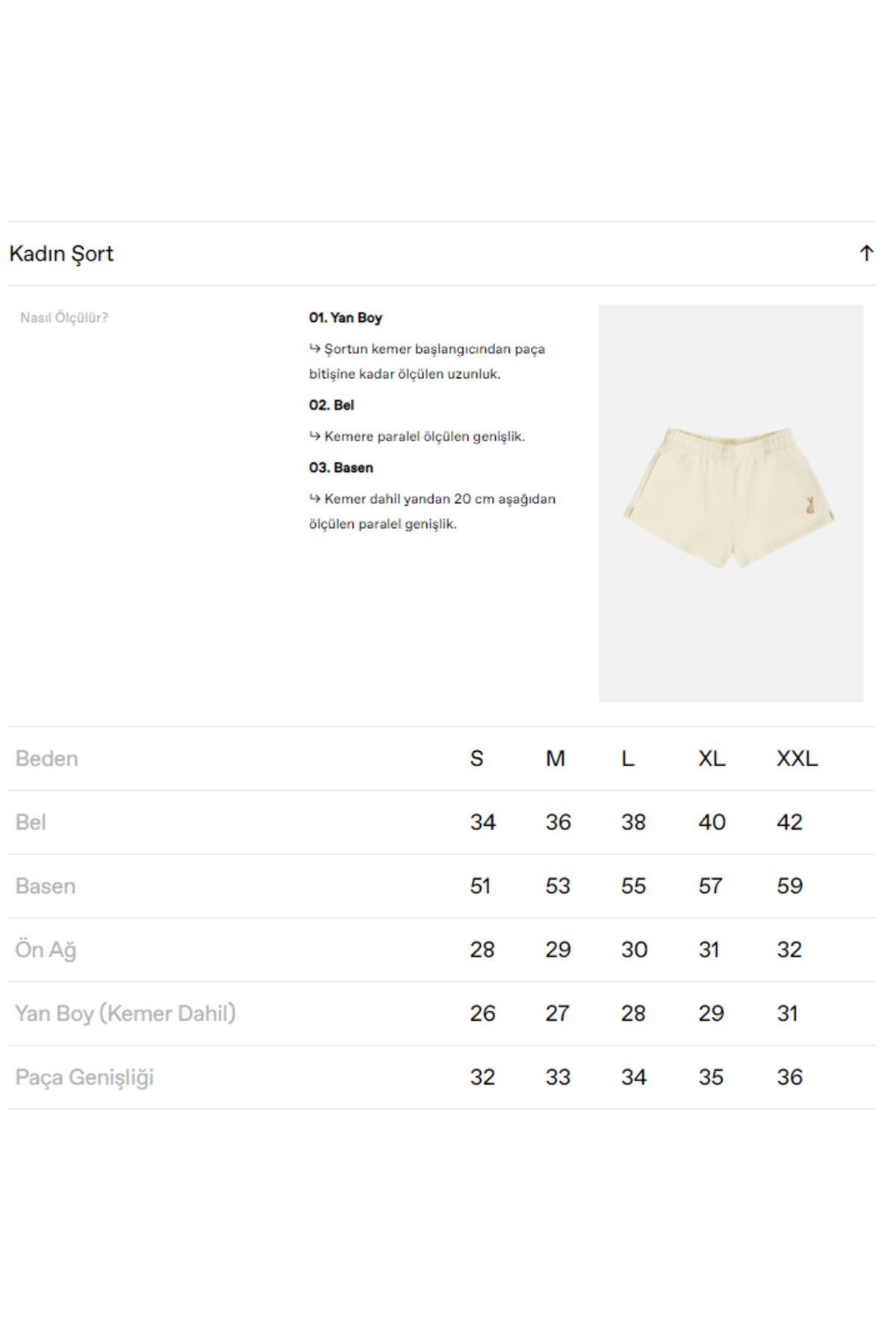Click the arrow icon before Şortun kemer text
The height and width of the screenshot is (1344, 896).
(314, 349)
